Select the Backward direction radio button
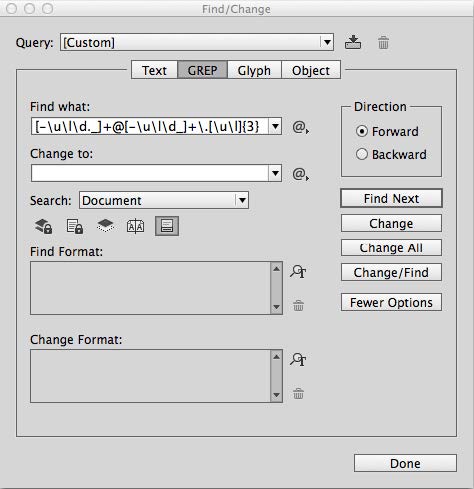 click(362, 154)
